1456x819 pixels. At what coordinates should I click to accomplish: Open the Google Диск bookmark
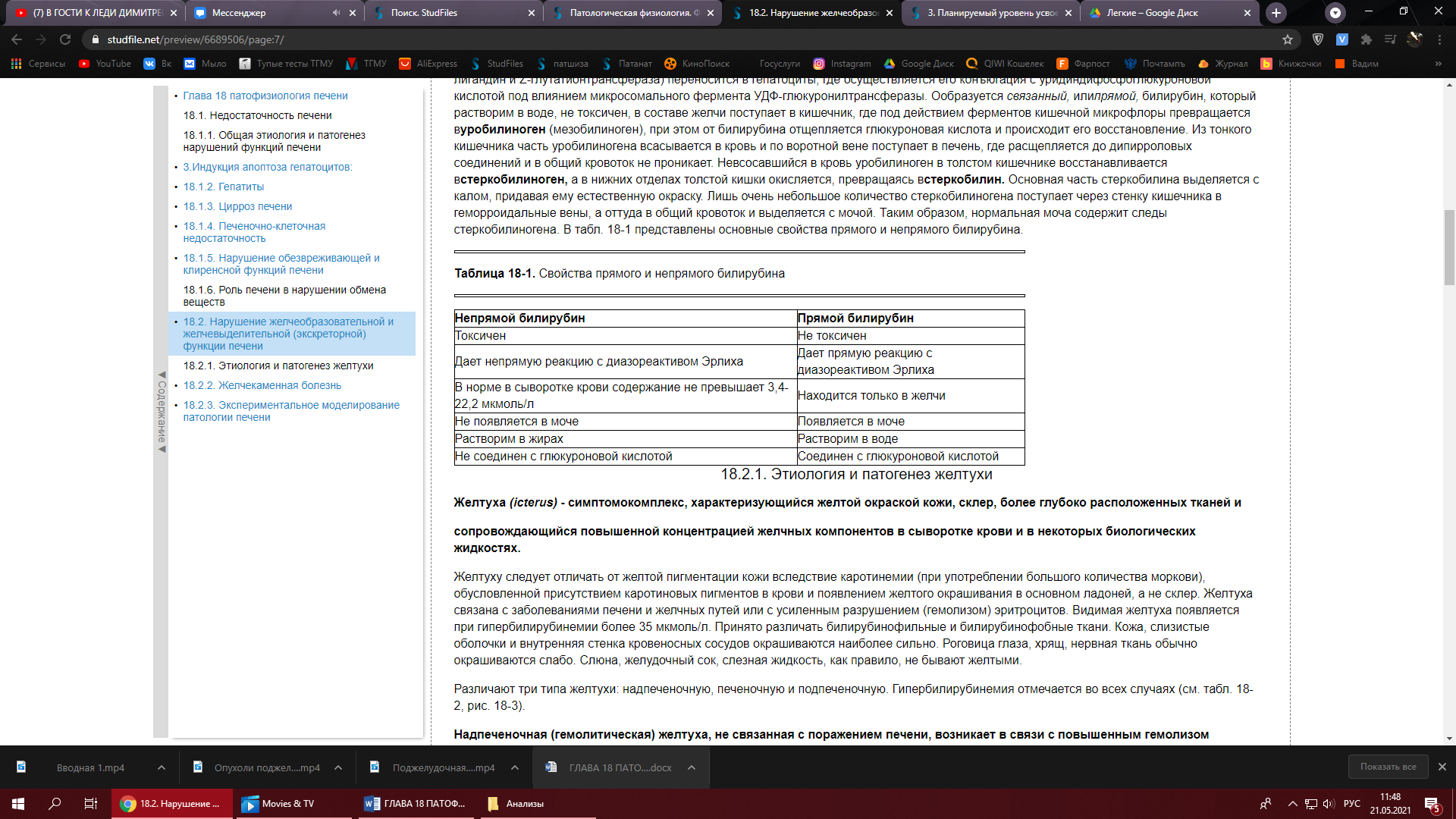point(918,64)
